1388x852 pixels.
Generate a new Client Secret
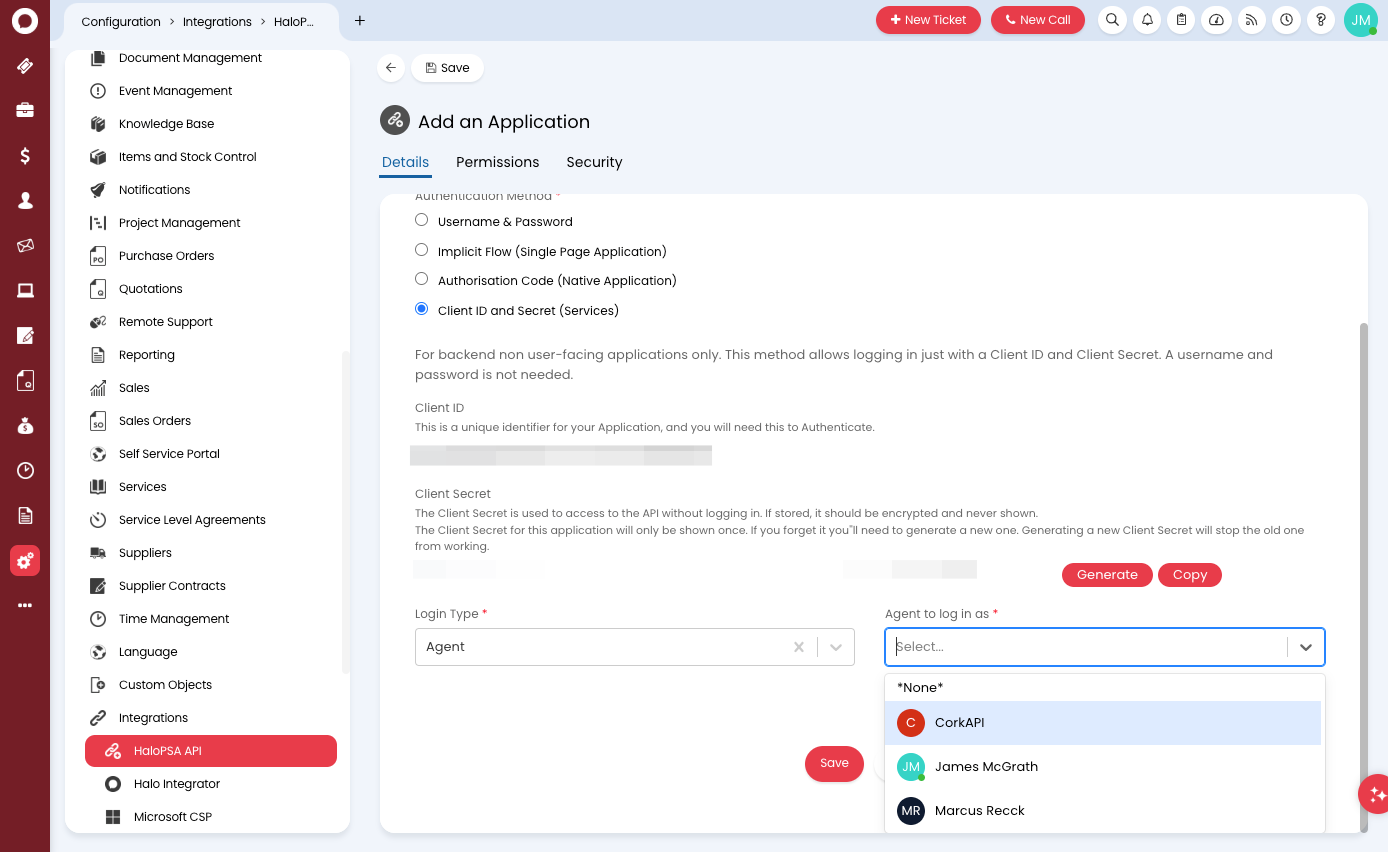1107,575
